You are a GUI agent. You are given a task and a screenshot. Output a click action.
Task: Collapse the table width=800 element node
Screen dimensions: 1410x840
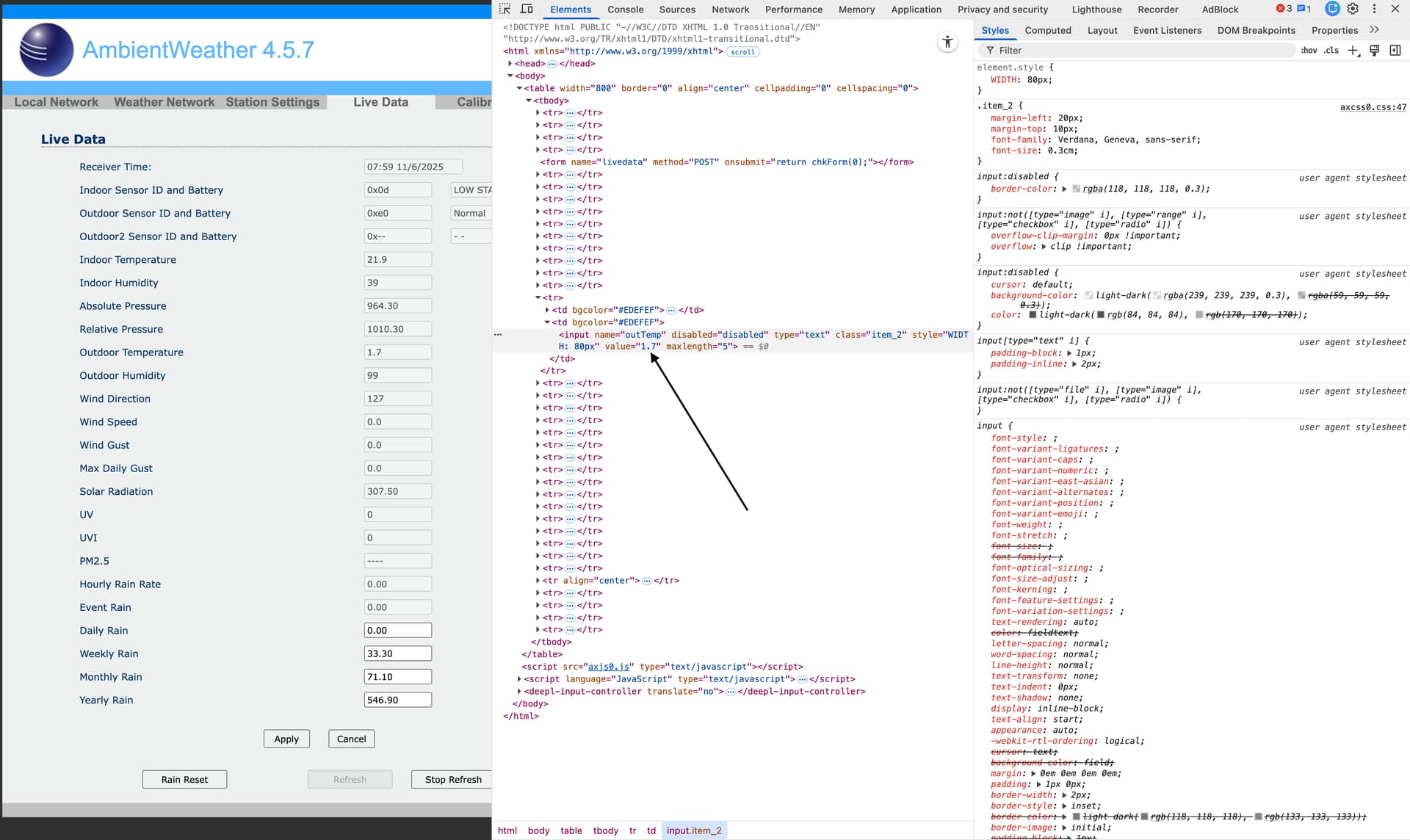(x=519, y=88)
